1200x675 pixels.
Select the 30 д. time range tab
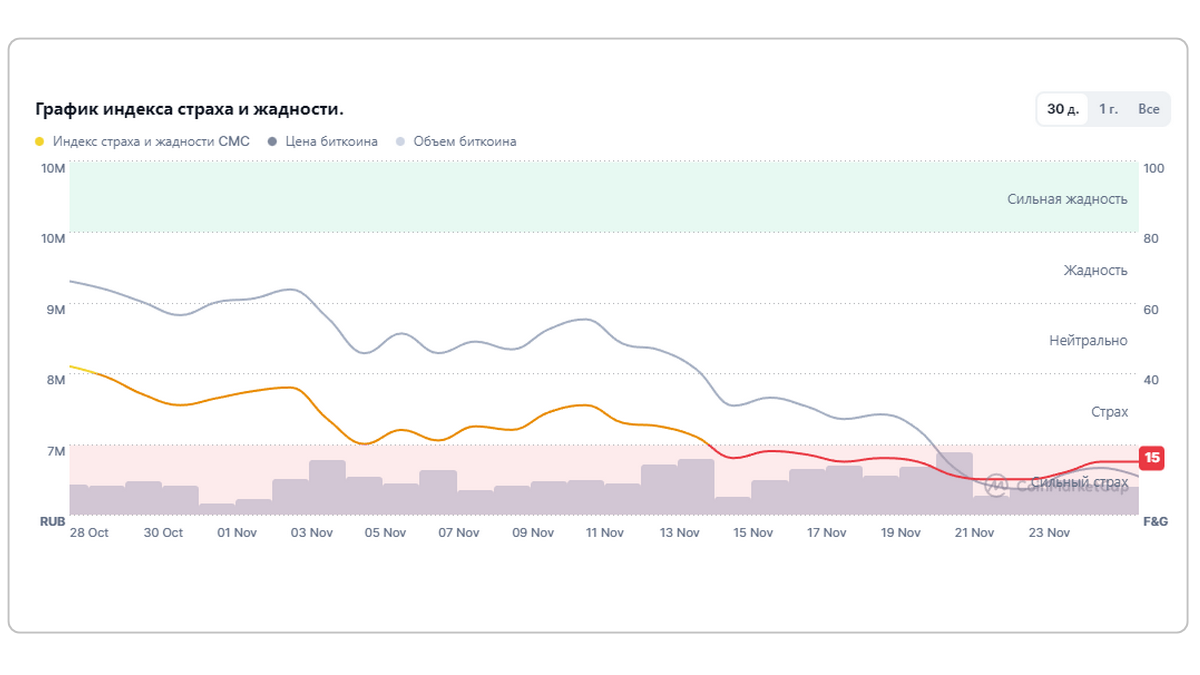(1062, 109)
